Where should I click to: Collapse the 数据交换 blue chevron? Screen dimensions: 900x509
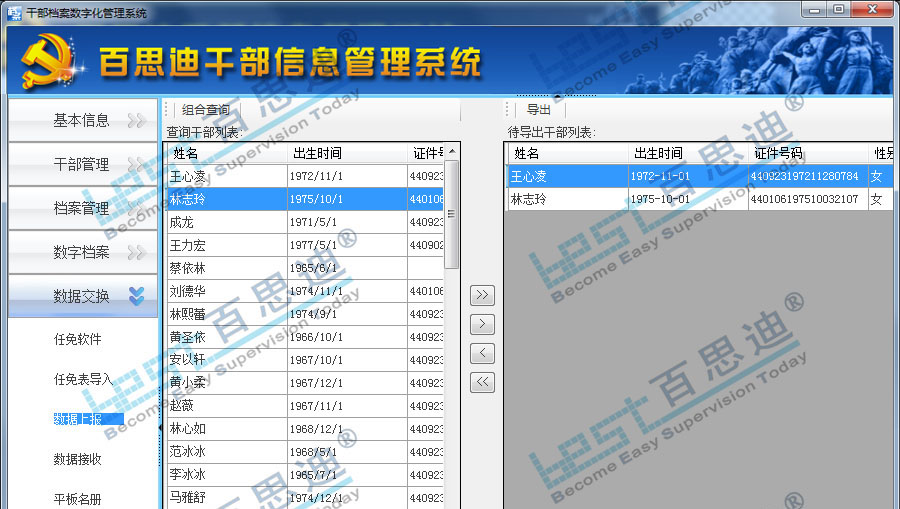tap(137, 296)
